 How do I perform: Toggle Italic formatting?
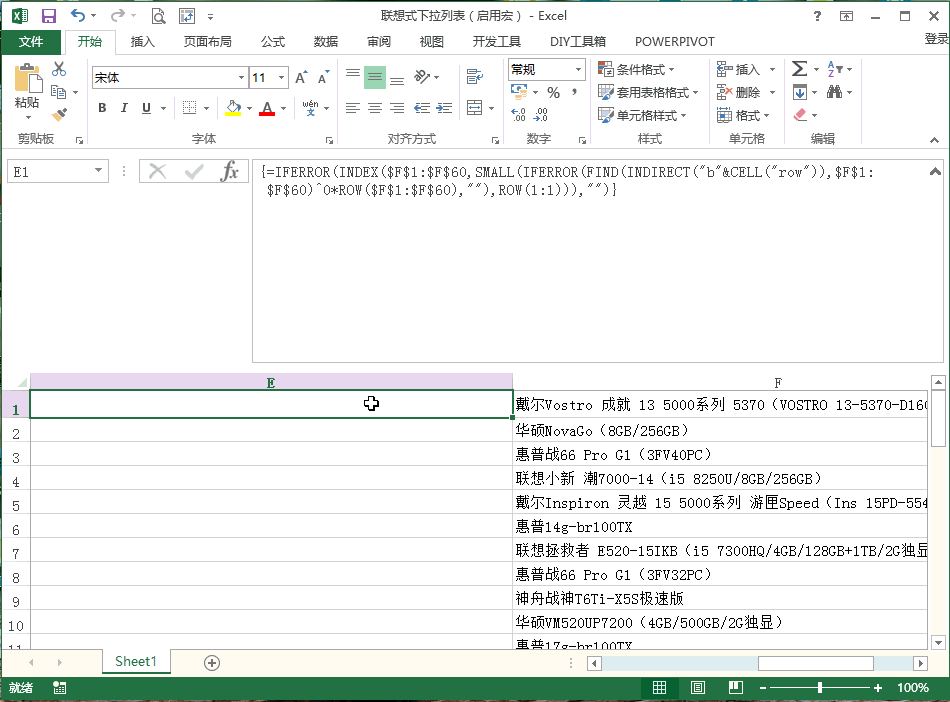click(124, 108)
